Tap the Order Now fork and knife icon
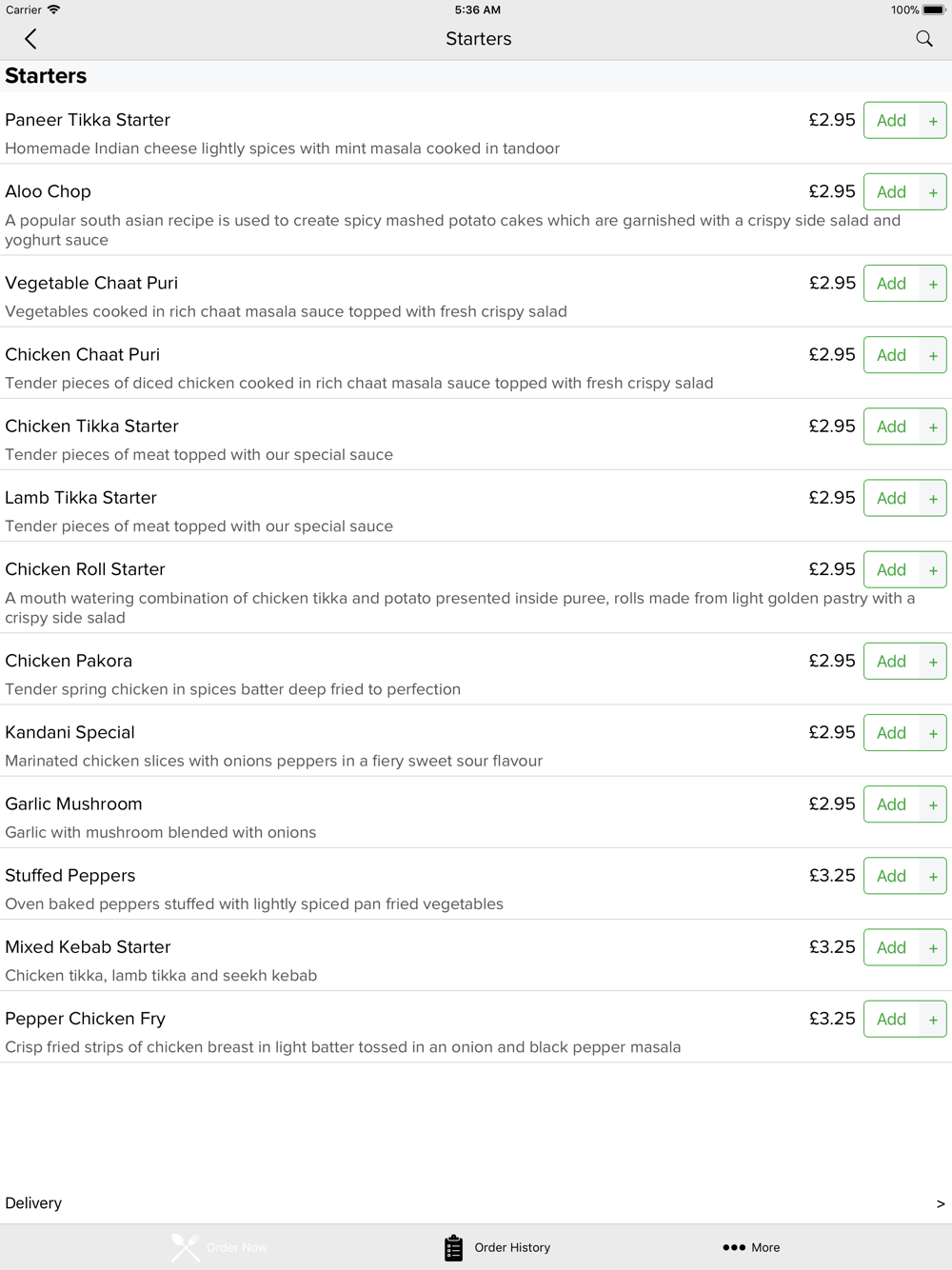 point(186,1247)
